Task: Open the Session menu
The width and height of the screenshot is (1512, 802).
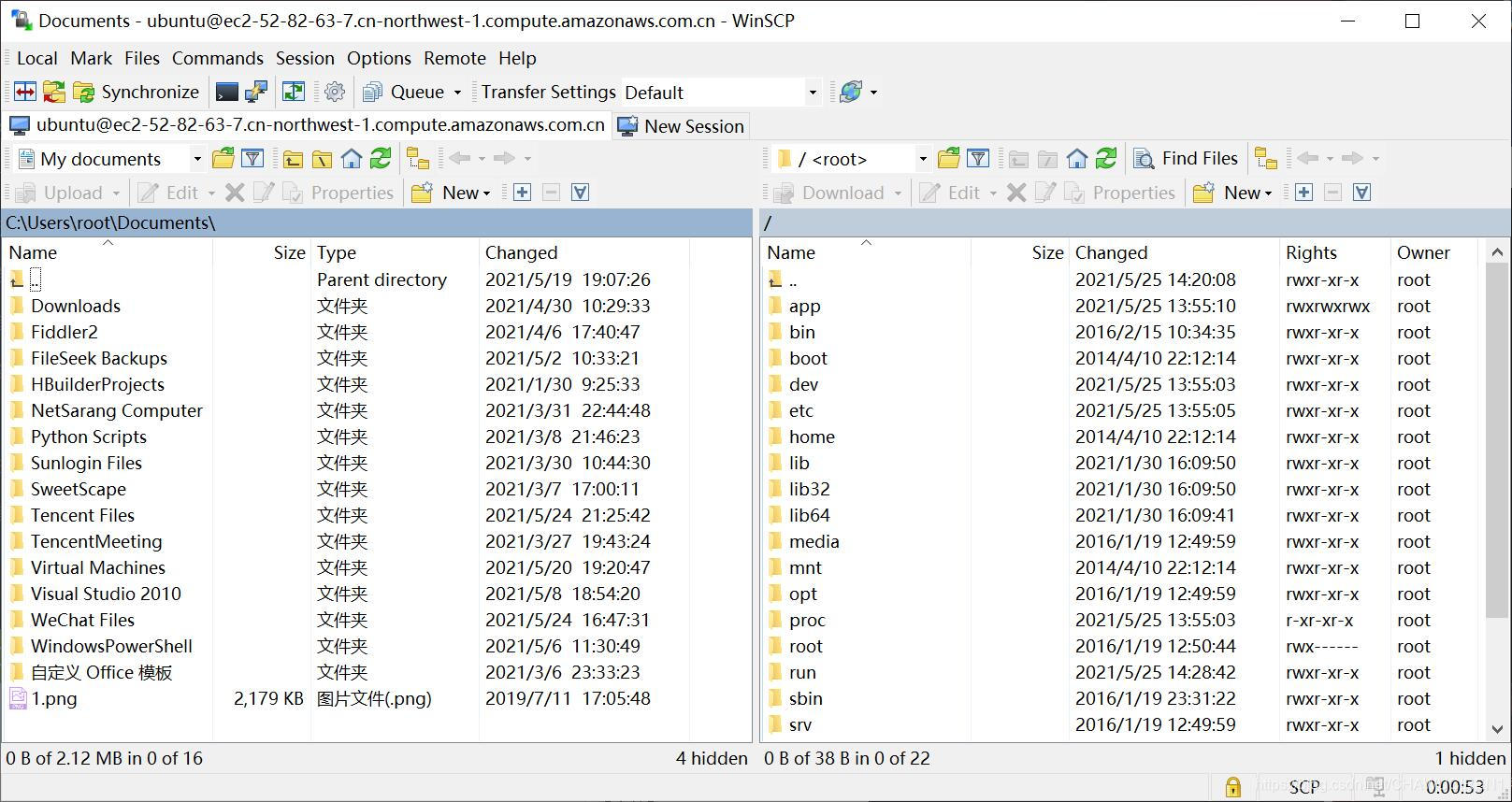Action: (305, 58)
